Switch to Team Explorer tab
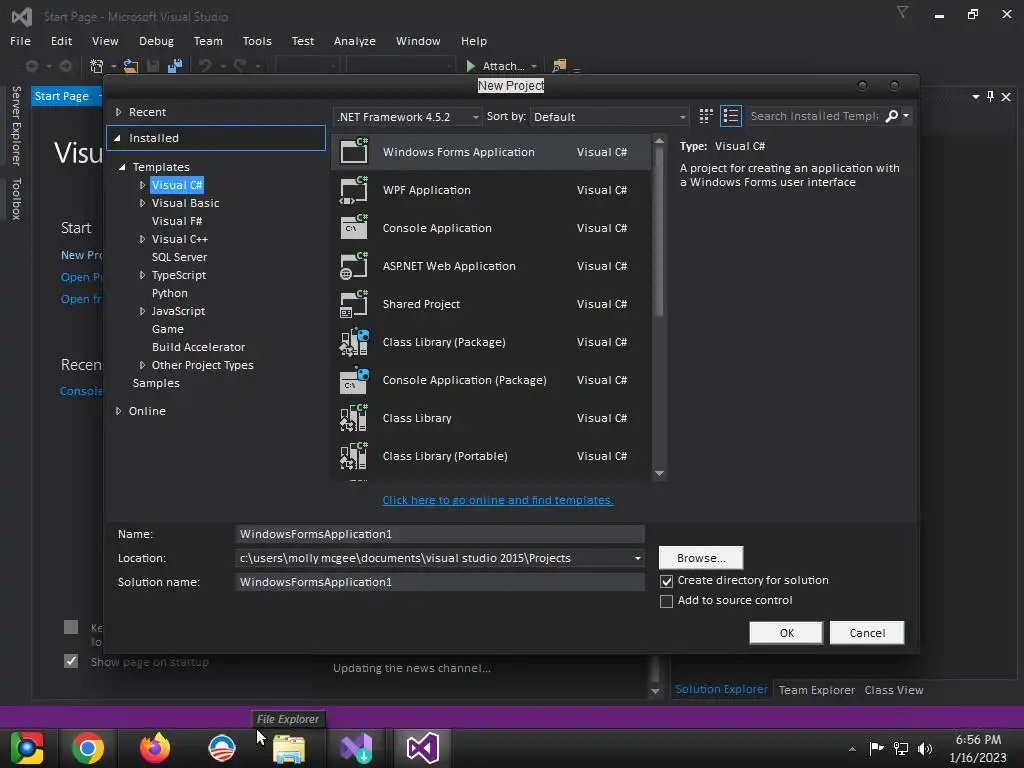Viewport: 1024px width, 768px height. 816,690
